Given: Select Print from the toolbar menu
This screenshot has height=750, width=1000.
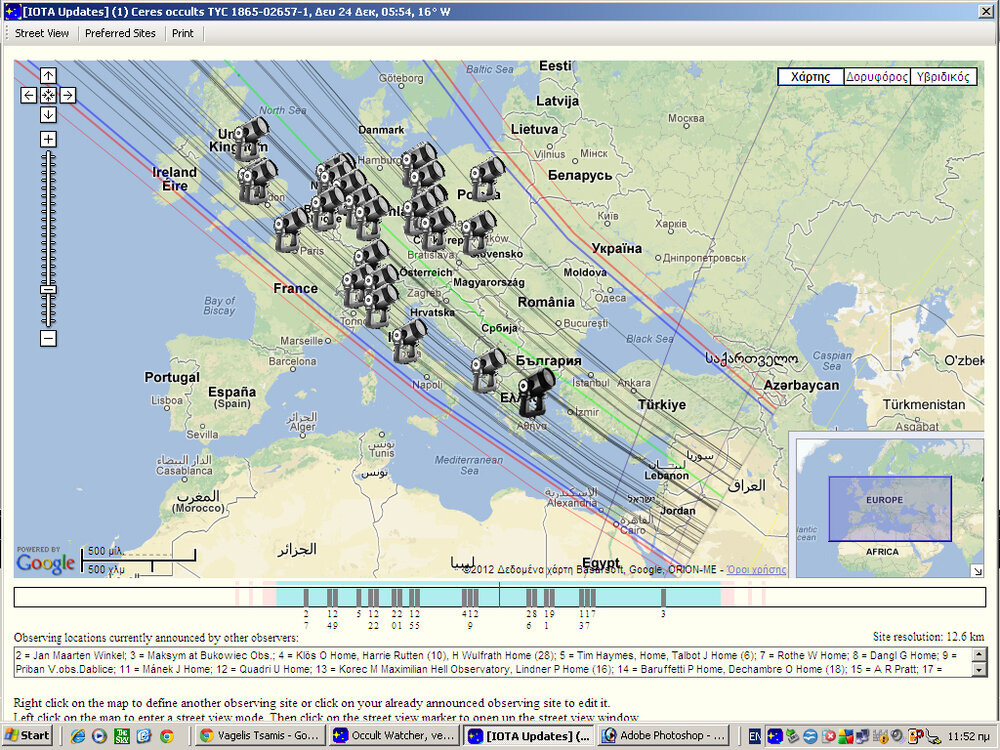Looking at the screenshot, I should pos(182,33).
